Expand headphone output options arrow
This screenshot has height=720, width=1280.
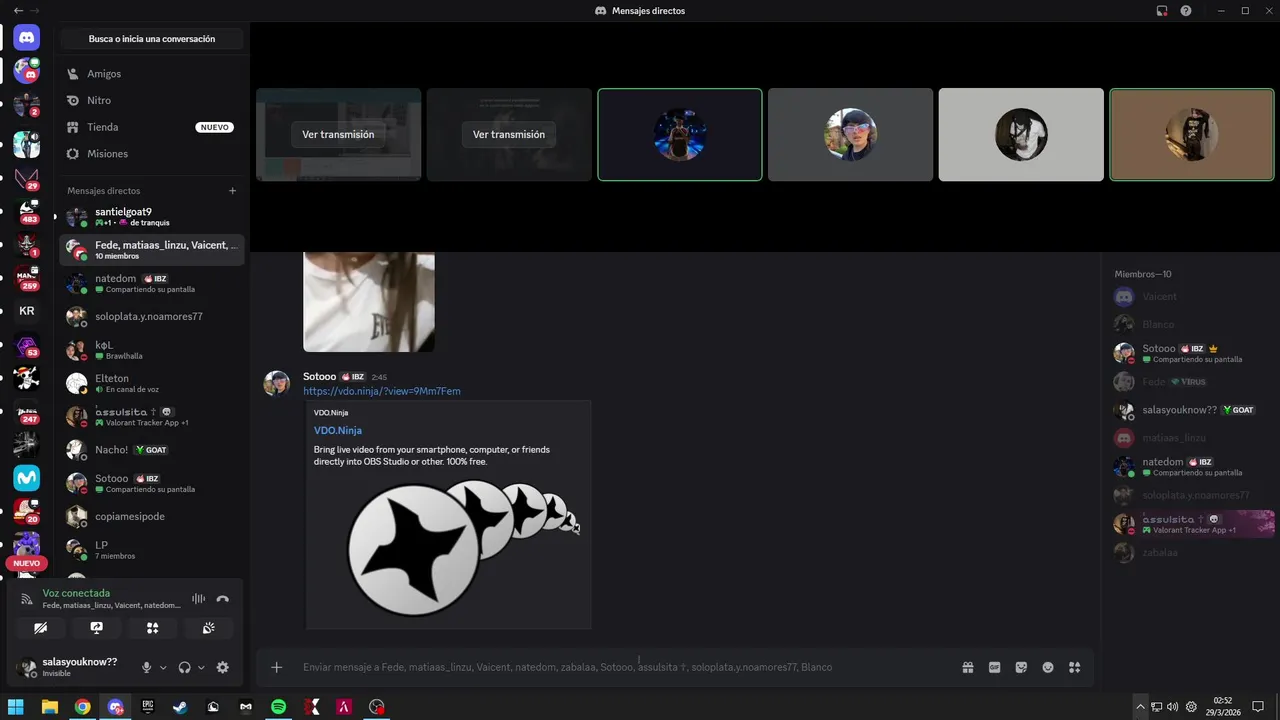pyautogui.click(x=201, y=667)
